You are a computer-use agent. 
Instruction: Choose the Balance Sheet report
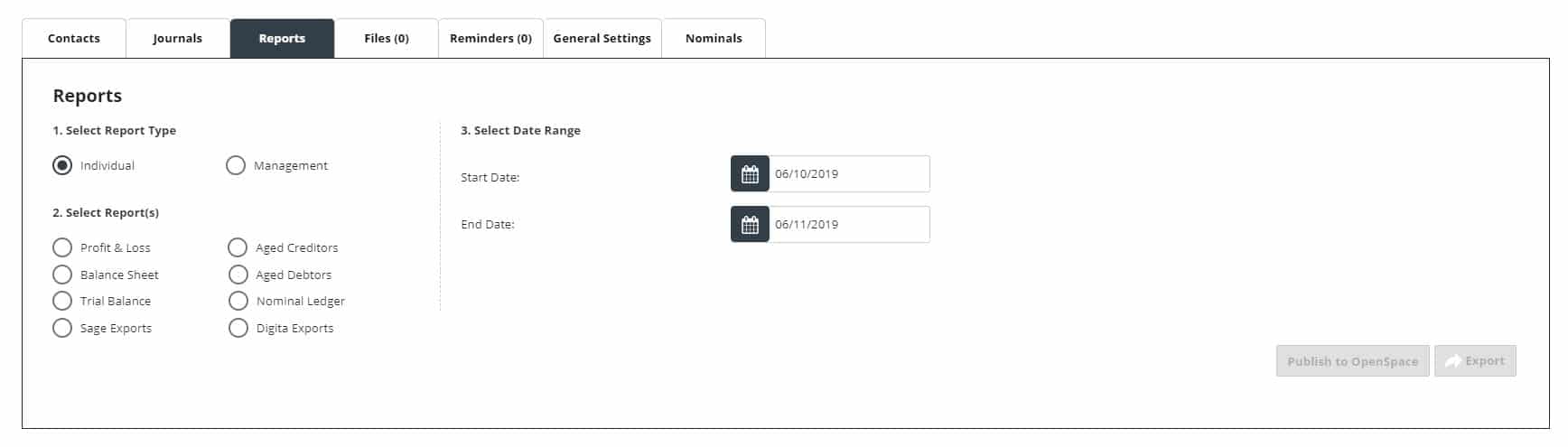[62, 275]
